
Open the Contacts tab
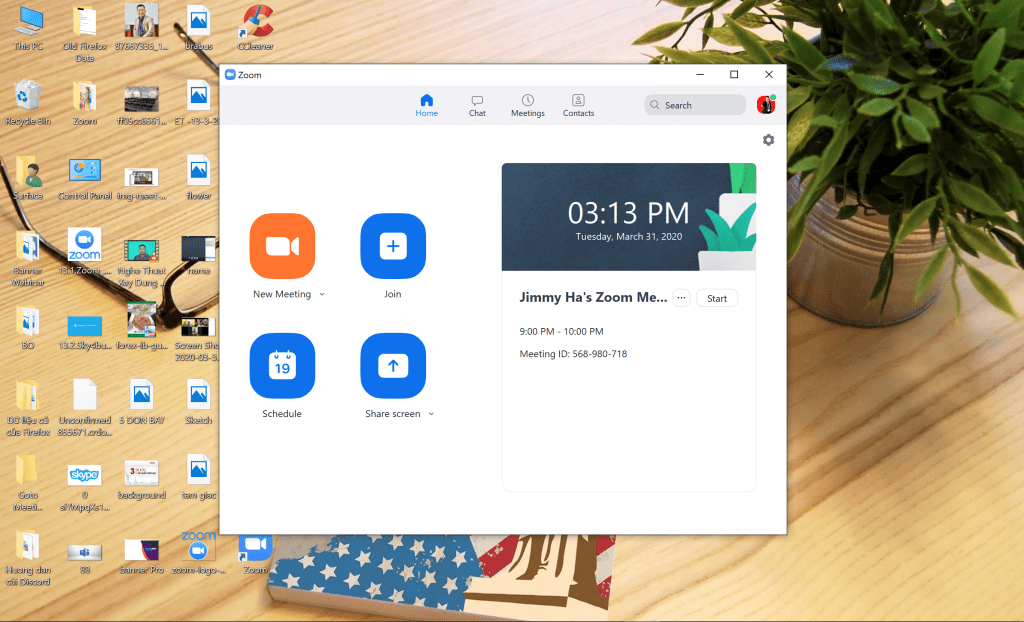tap(578, 105)
